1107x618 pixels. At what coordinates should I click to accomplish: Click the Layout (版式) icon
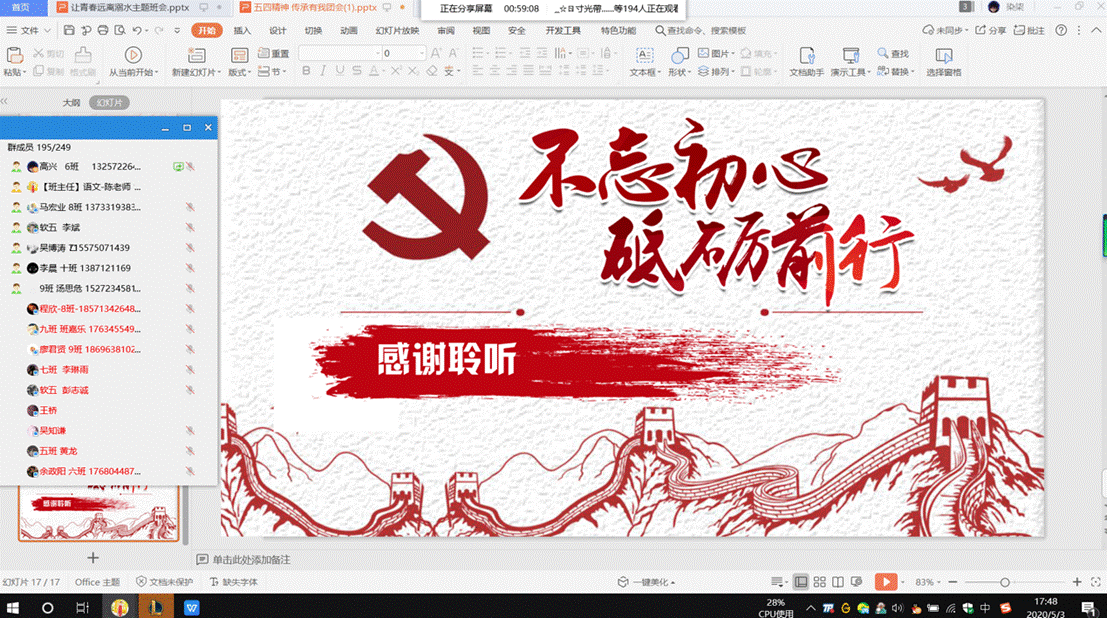tap(239, 55)
